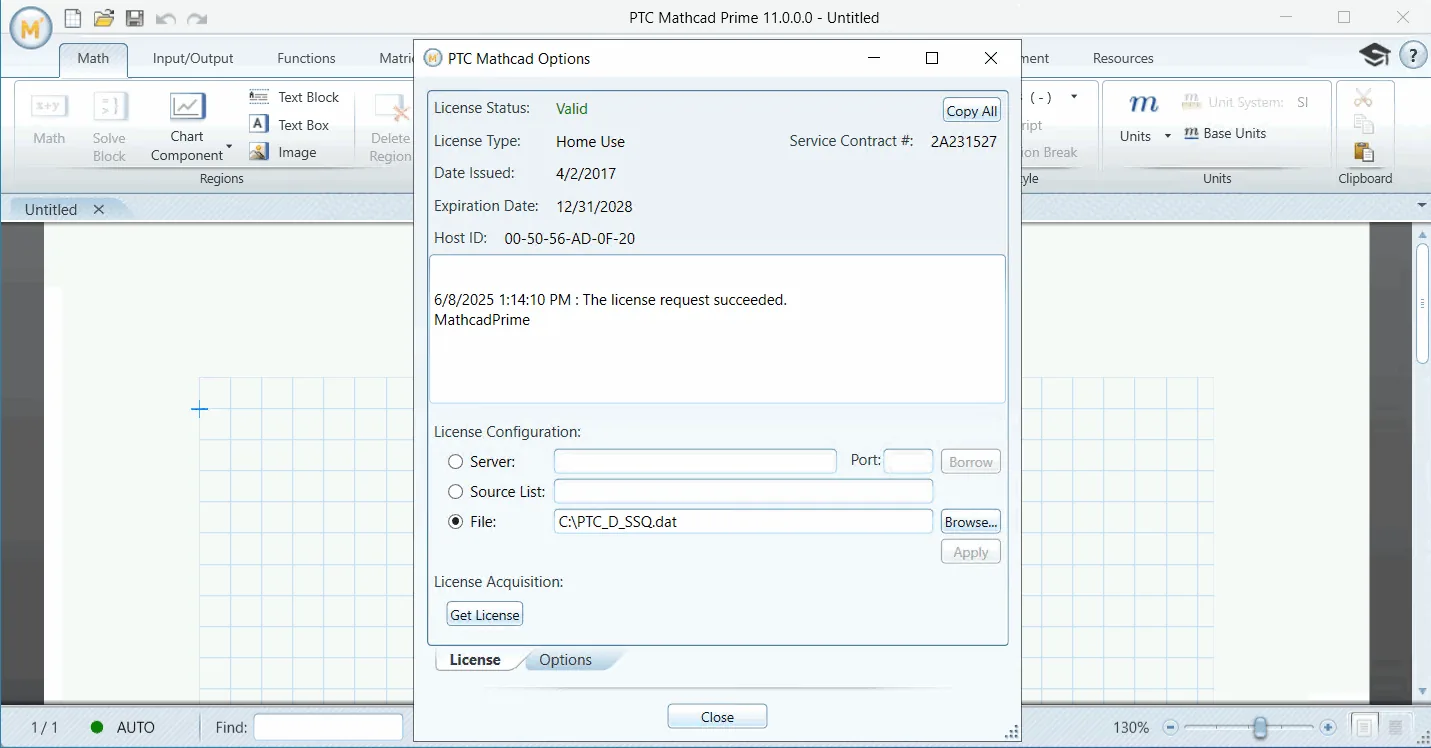The image size is (1431, 748).
Task: Open the (-) style dropdown arrow
Action: coord(1074,97)
